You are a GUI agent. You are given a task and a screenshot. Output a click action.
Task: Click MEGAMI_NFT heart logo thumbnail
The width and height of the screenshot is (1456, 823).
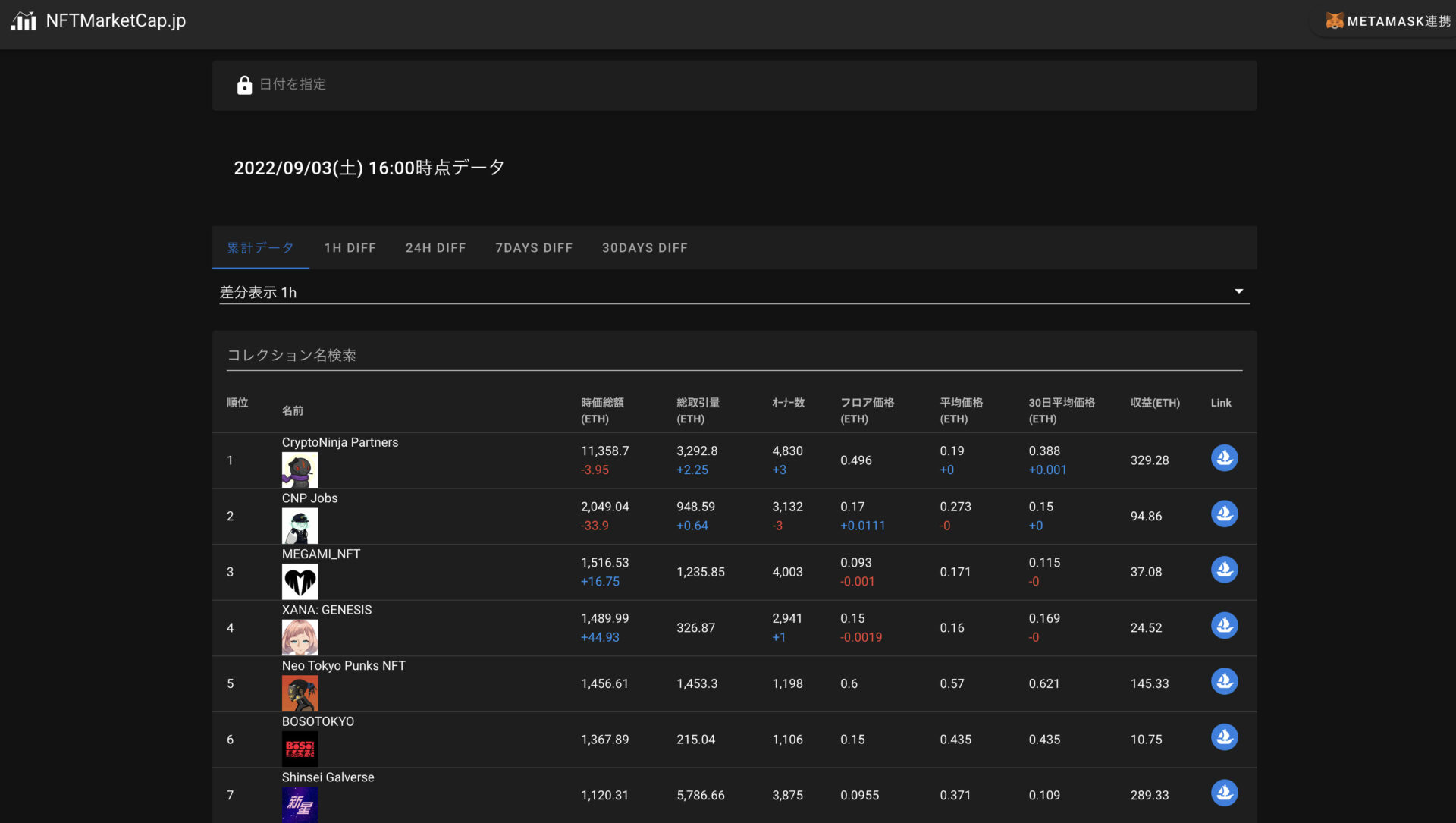[x=300, y=582]
